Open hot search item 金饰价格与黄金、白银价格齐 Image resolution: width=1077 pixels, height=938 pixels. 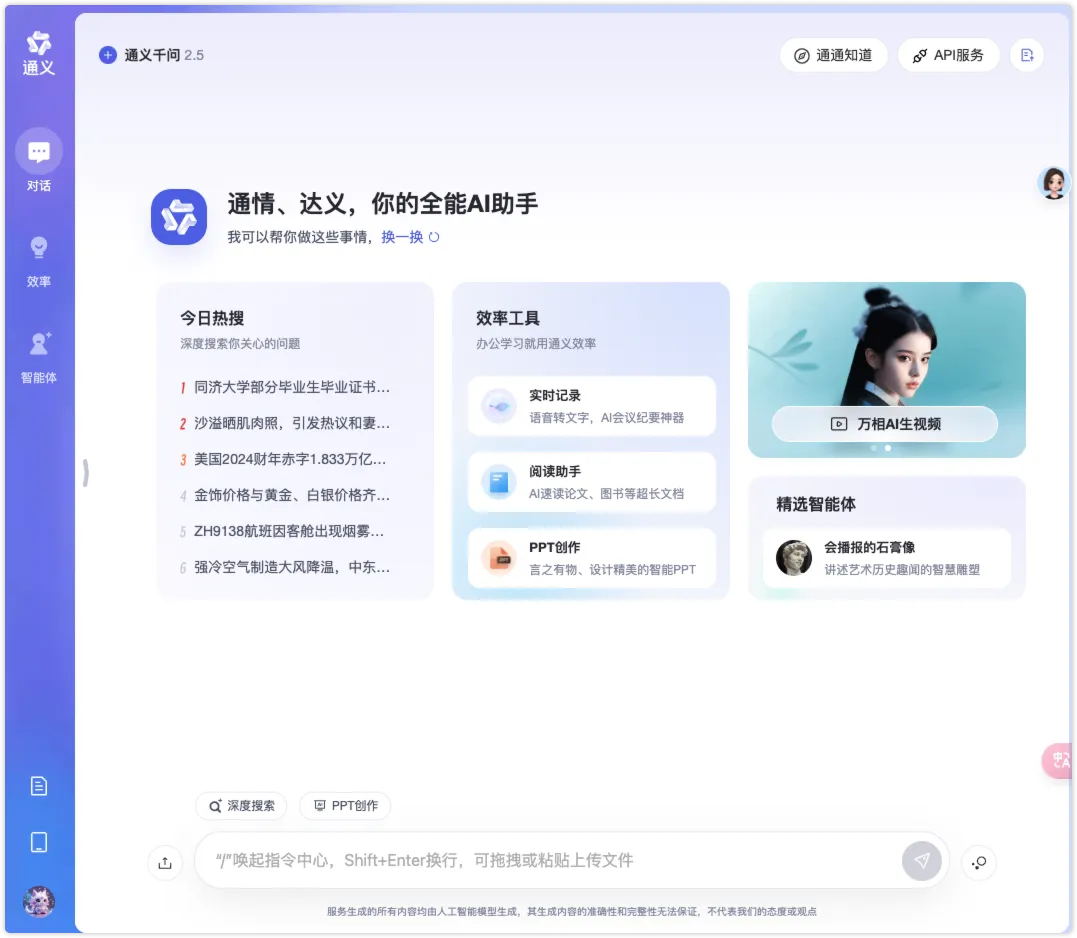pos(292,495)
